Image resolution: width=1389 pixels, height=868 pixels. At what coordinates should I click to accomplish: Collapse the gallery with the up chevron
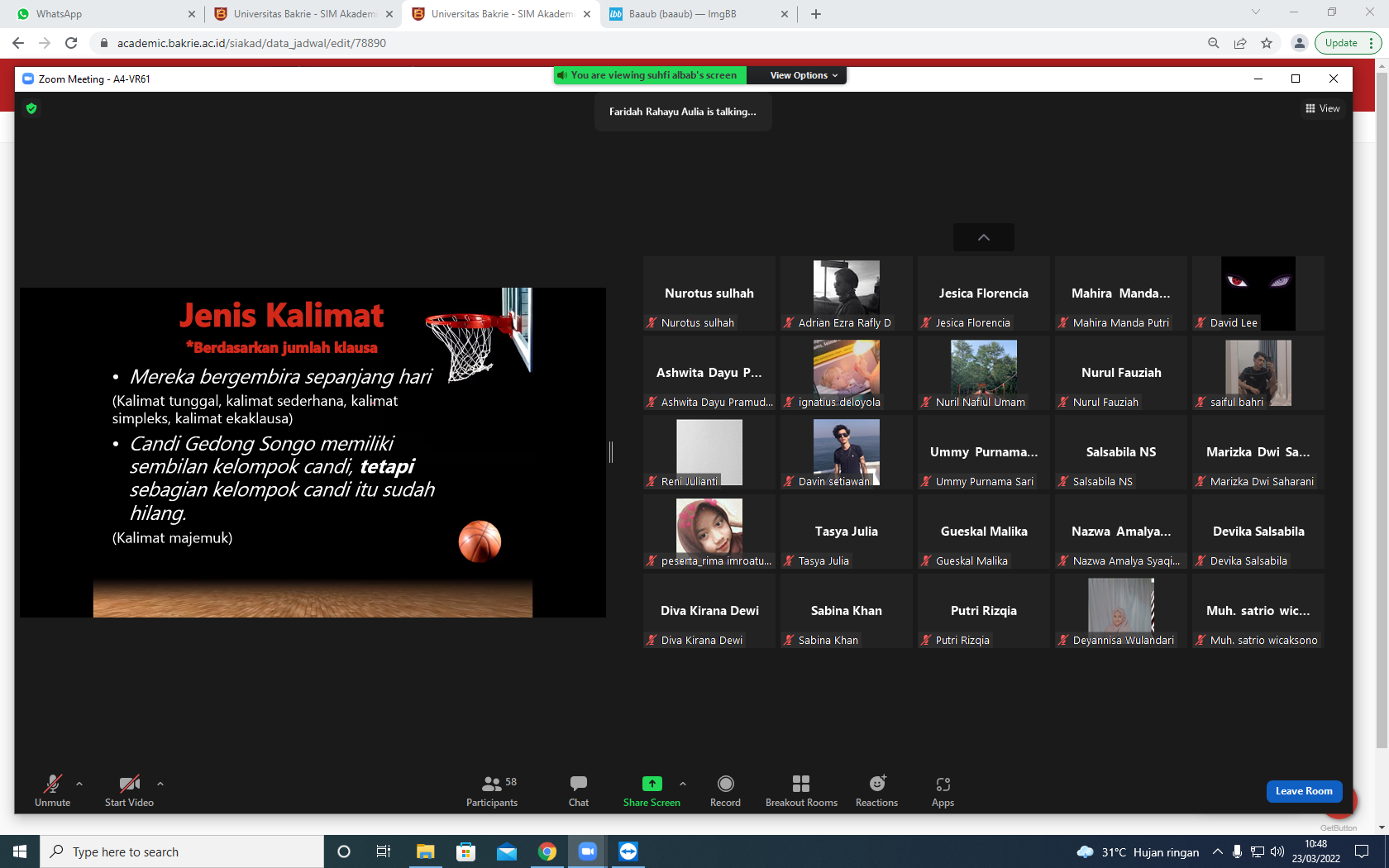(x=984, y=237)
